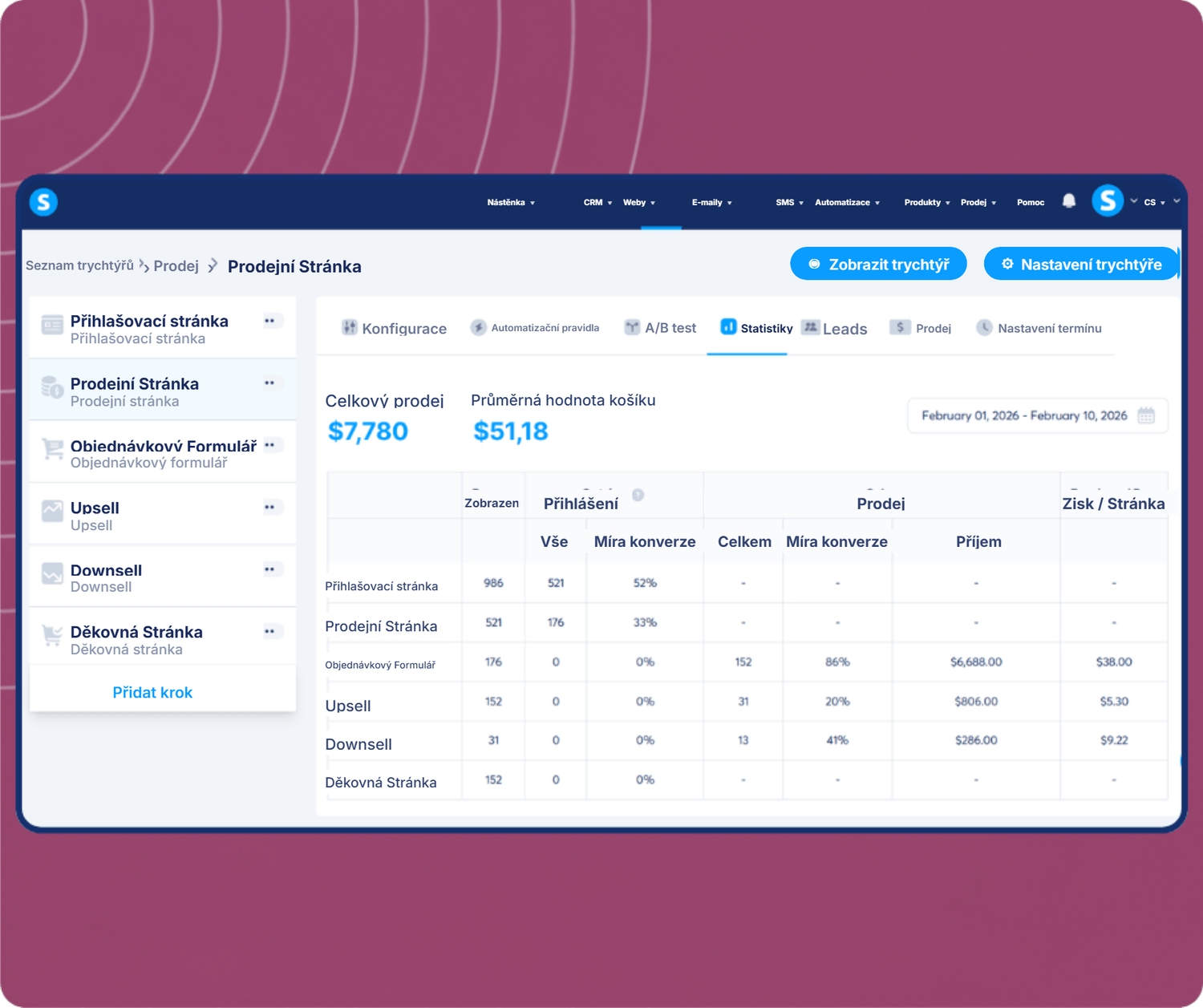Expand the Automatizace dropdown menu

848,203
